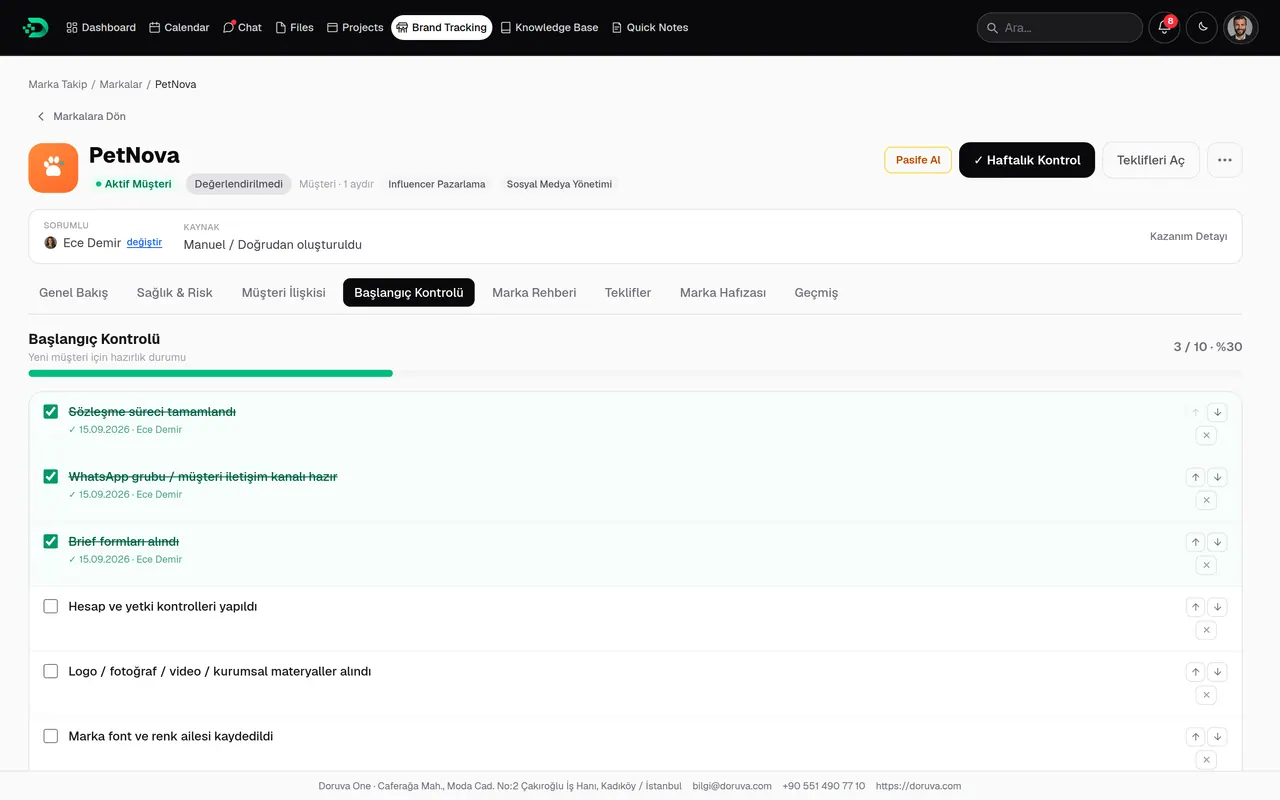Click the Ara search field

click(x=1060, y=27)
